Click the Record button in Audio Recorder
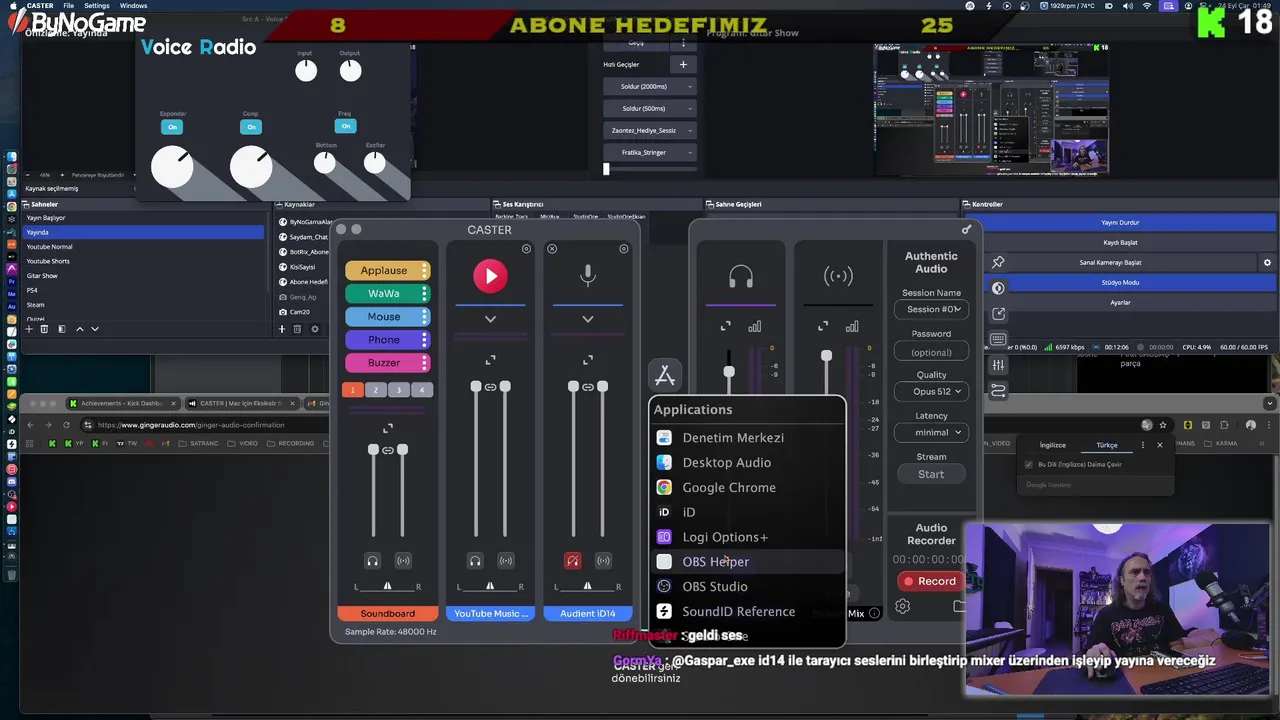Viewport: 1280px width, 720px height. pos(930,581)
